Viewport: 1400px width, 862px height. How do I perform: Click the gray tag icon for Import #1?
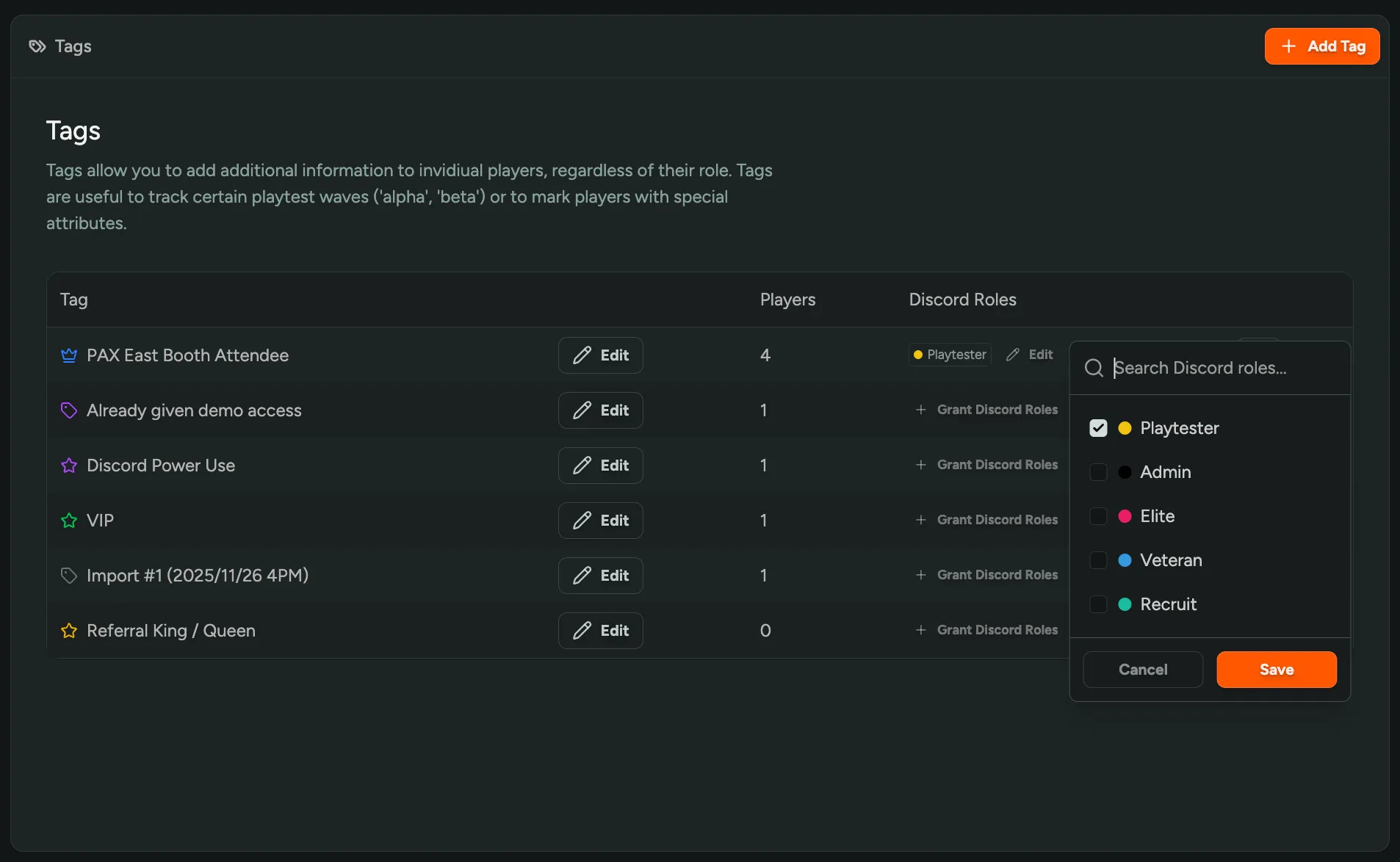pos(69,576)
